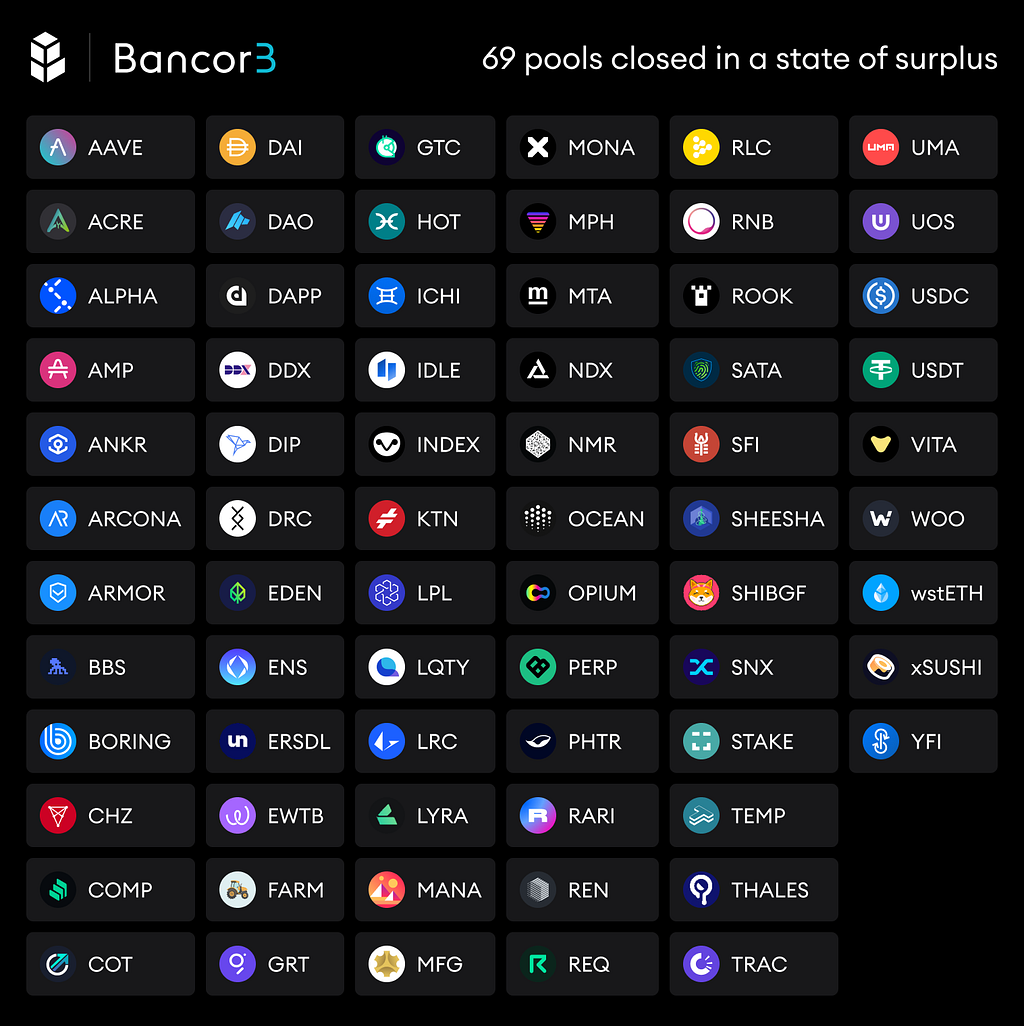1024x1026 pixels.
Task: Click the DAI coin icon
Action: [x=238, y=148]
